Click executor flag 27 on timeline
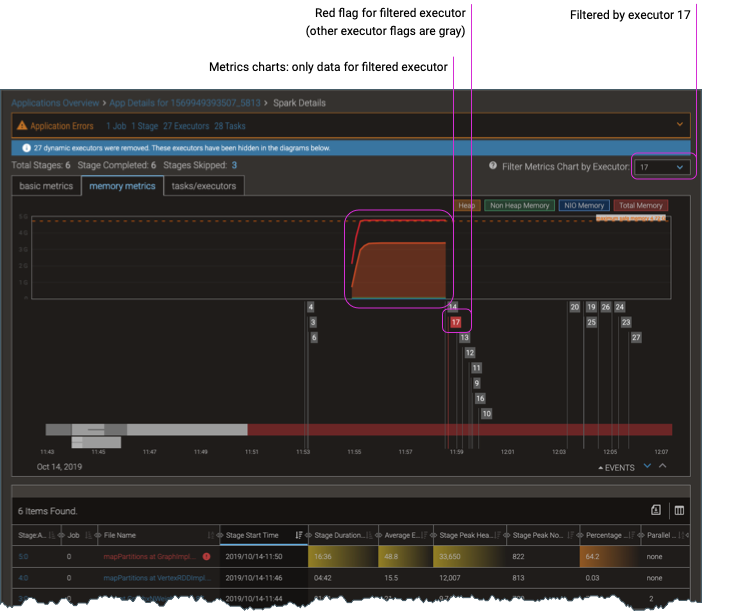 636,337
